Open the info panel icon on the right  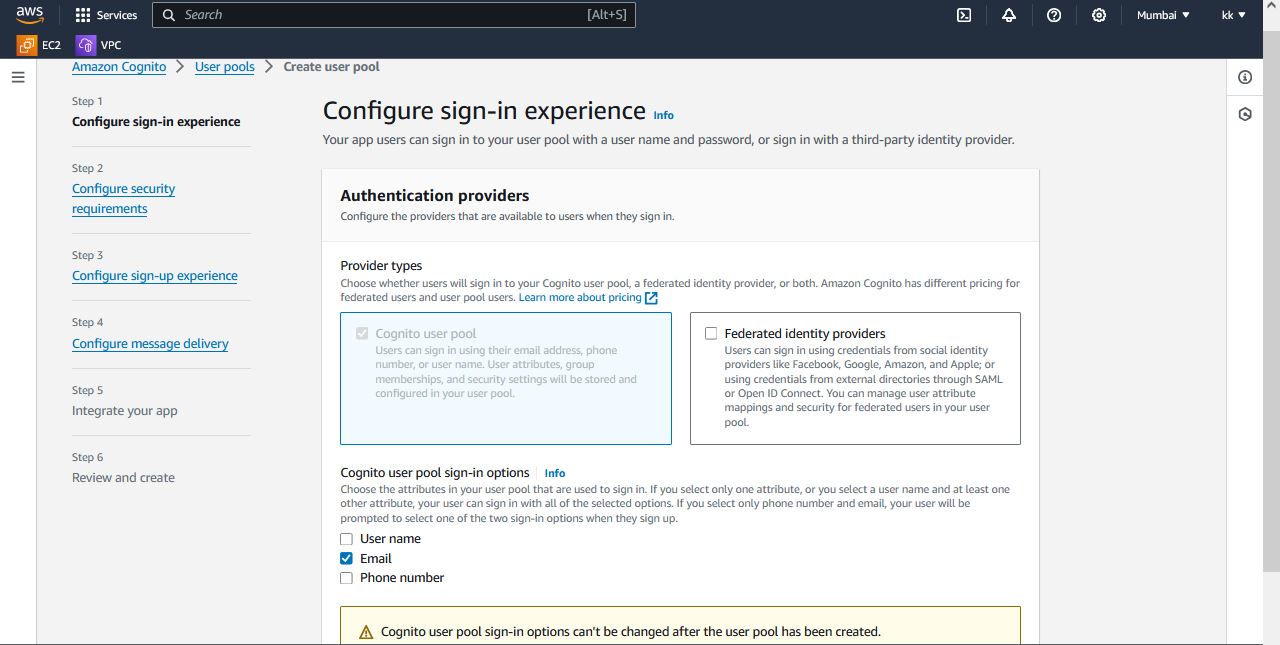1245,77
